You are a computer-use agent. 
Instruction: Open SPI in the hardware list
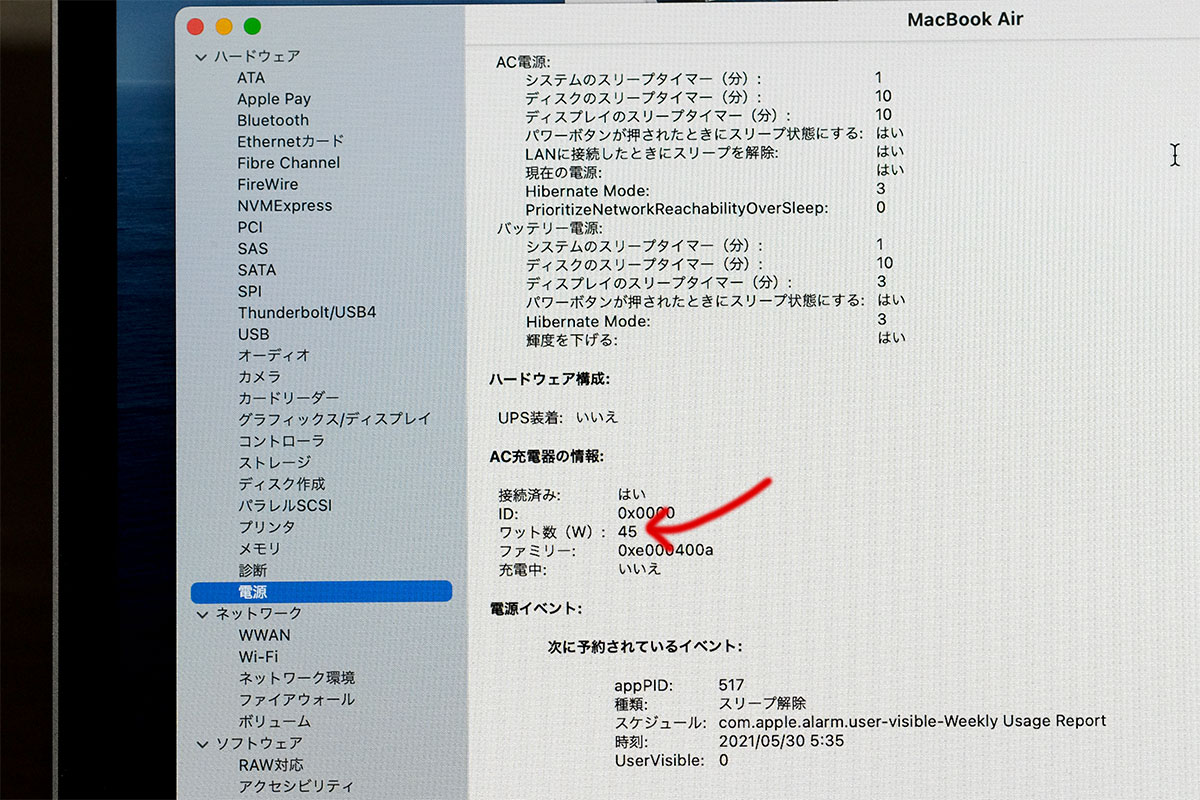250,291
